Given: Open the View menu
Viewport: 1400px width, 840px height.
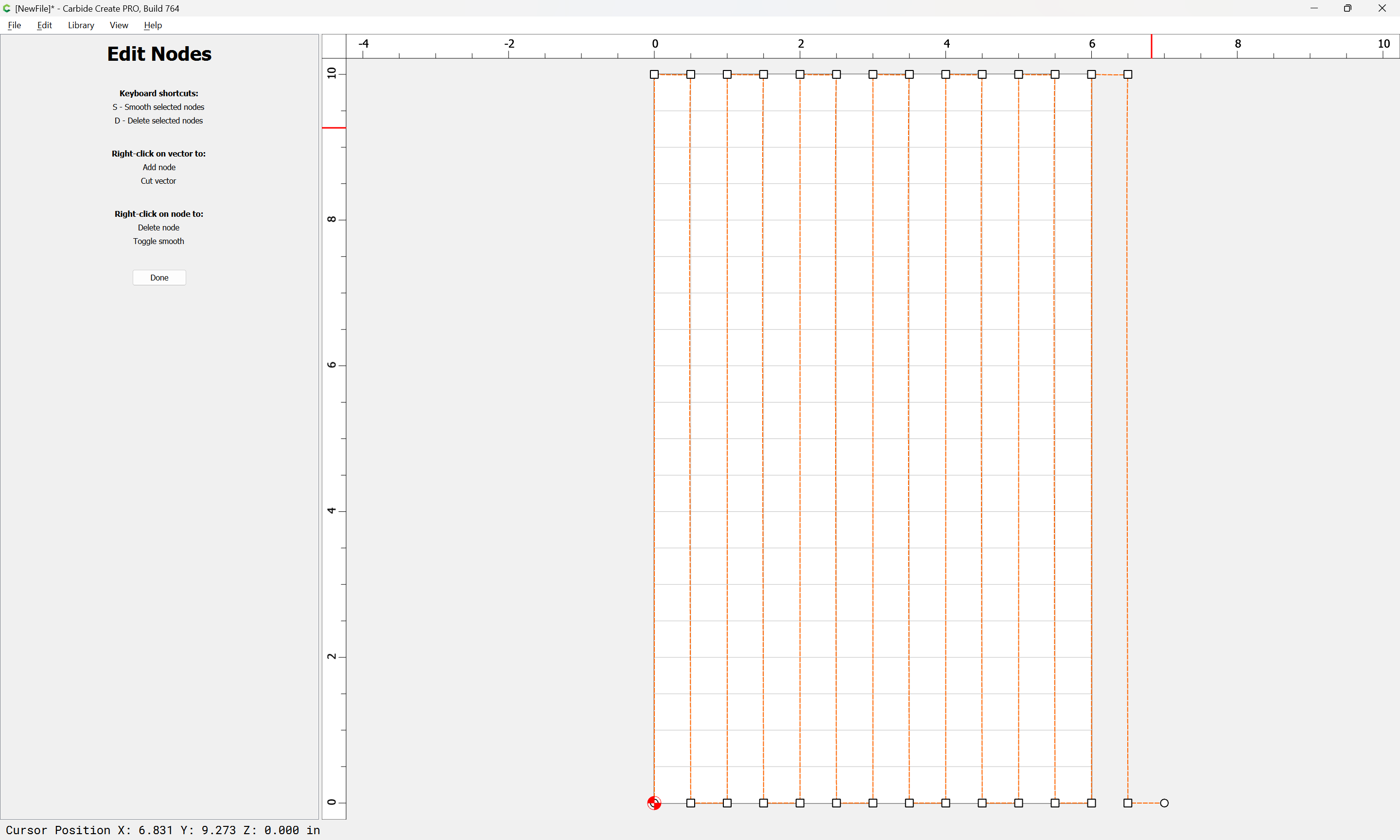Looking at the screenshot, I should (119, 25).
